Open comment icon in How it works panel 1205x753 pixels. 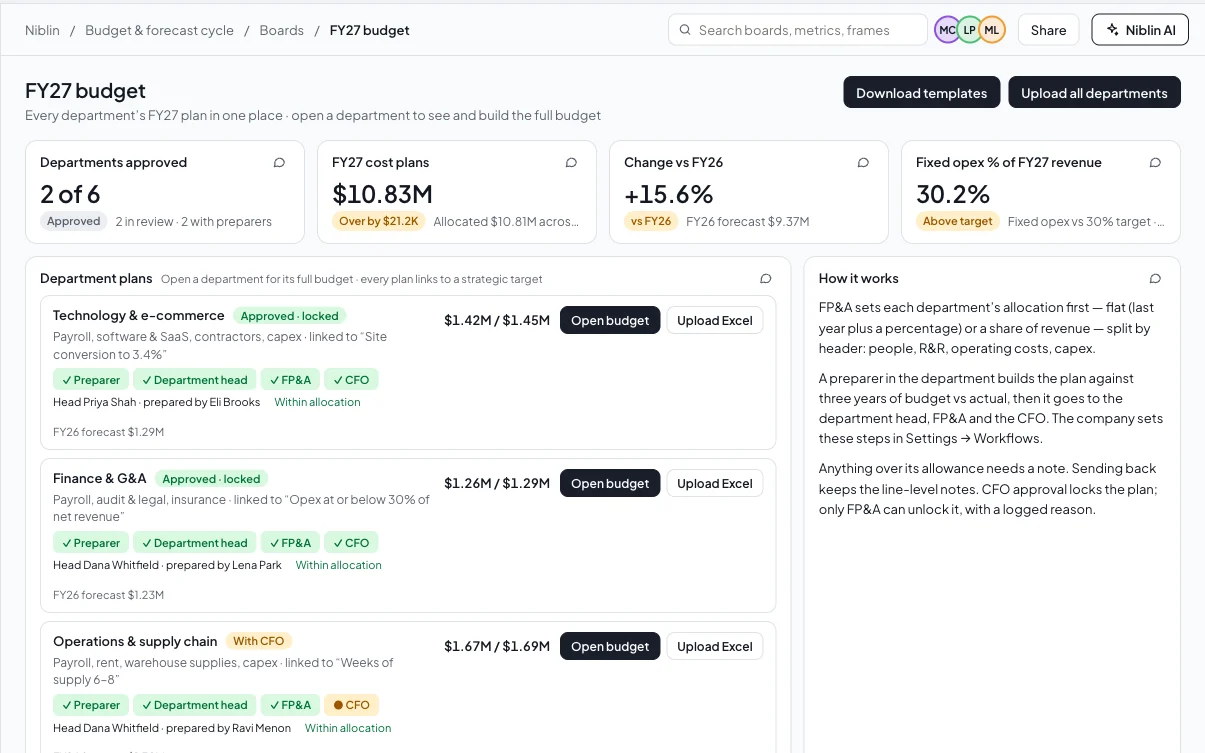click(1155, 278)
